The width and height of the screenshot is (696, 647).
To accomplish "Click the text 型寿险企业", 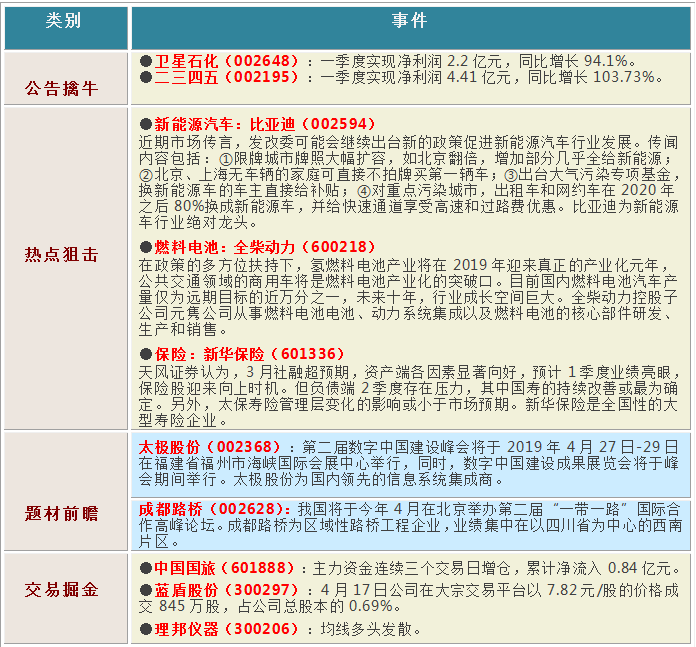I will point(178,420).
